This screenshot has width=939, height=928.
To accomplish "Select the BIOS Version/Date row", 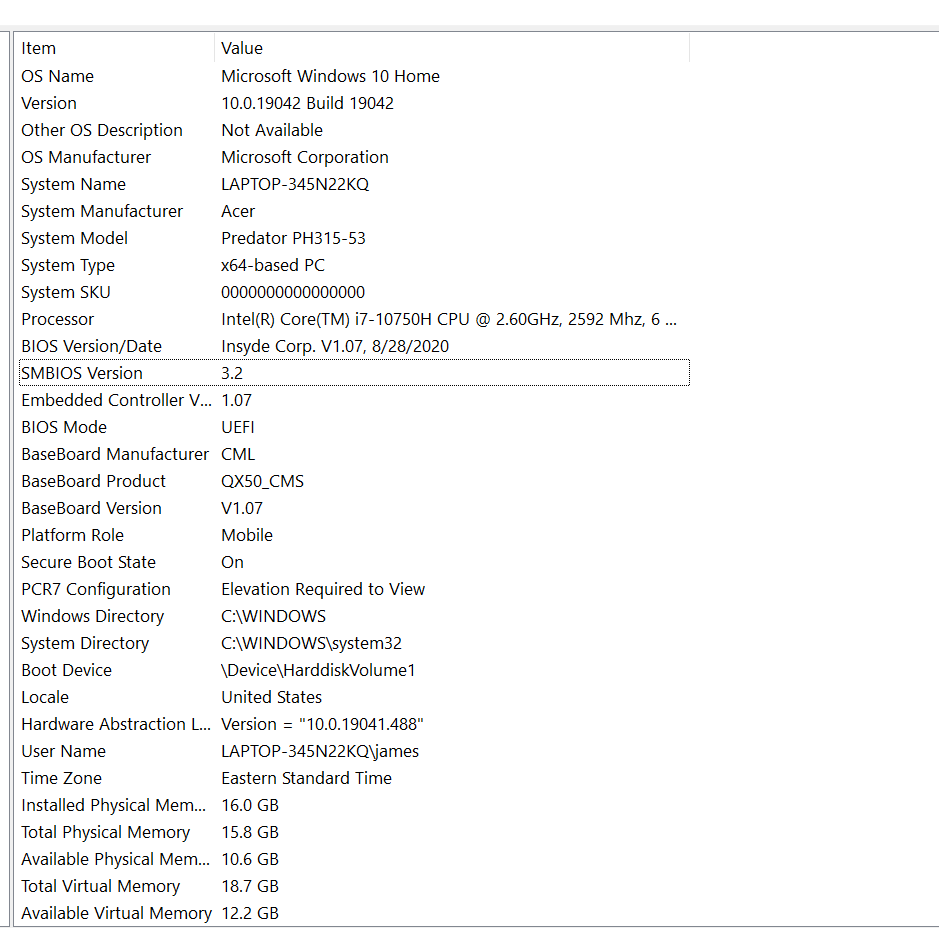I will point(355,346).
